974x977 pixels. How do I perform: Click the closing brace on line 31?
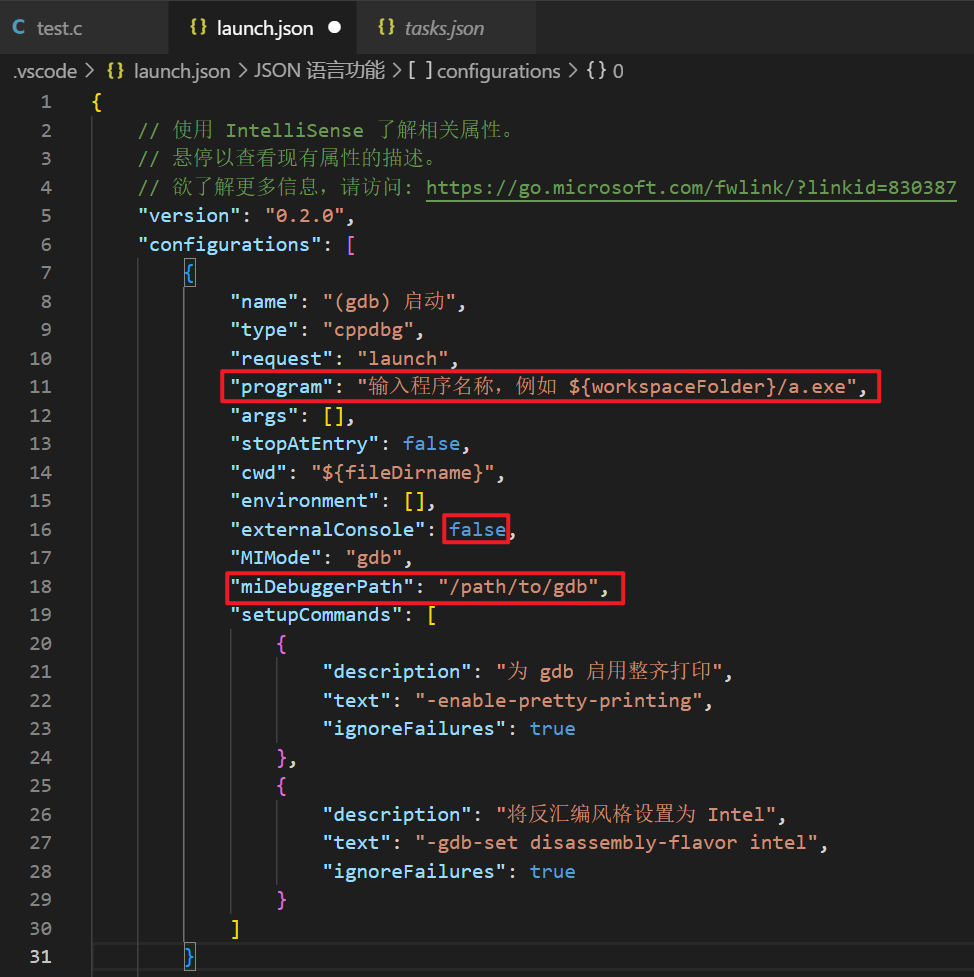(x=189, y=957)
